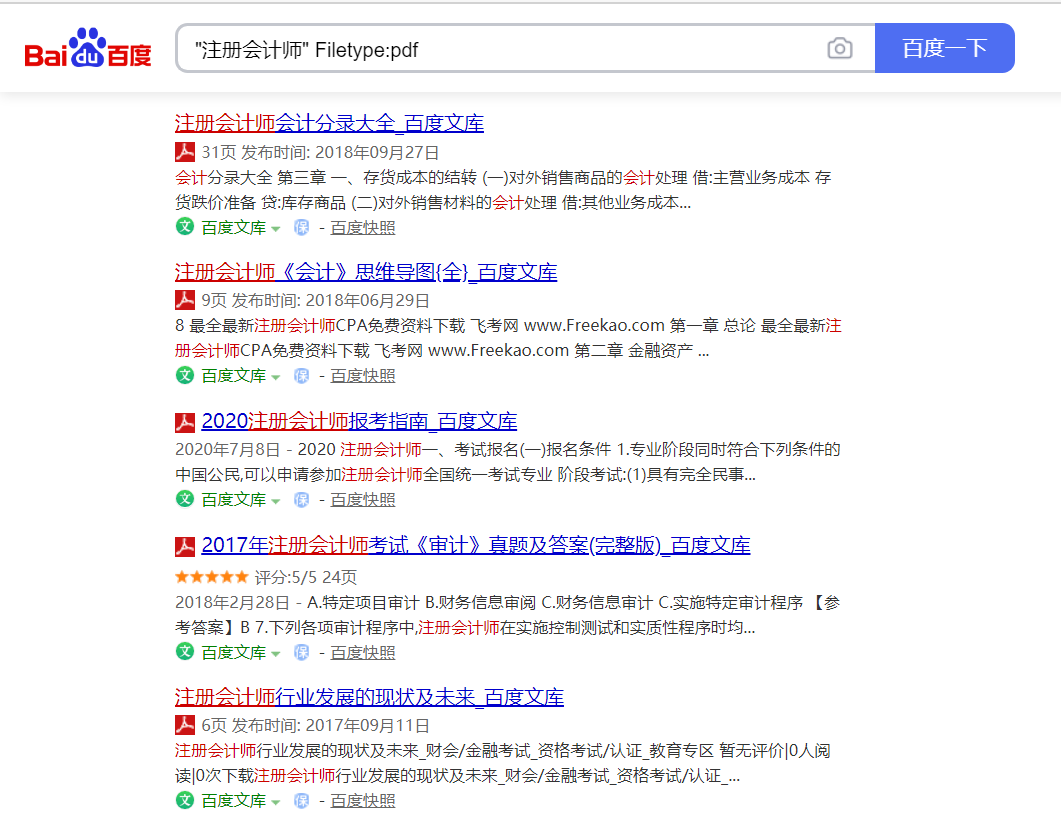Click green 文库 icon under 行业发展 result
The image size is (1061, 823).
tap(185, 800)
